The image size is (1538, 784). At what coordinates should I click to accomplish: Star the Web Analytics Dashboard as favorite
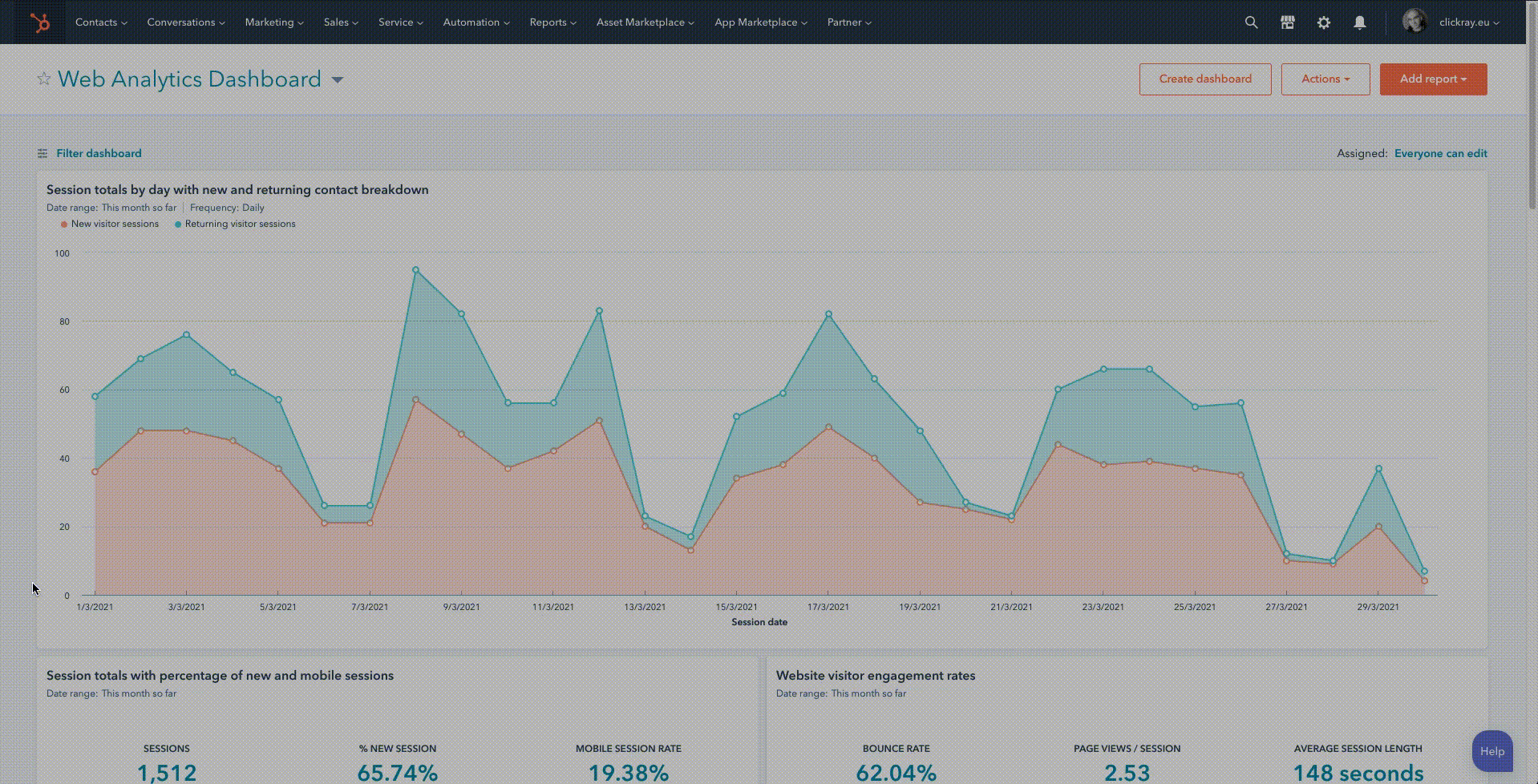click(44, 79)
